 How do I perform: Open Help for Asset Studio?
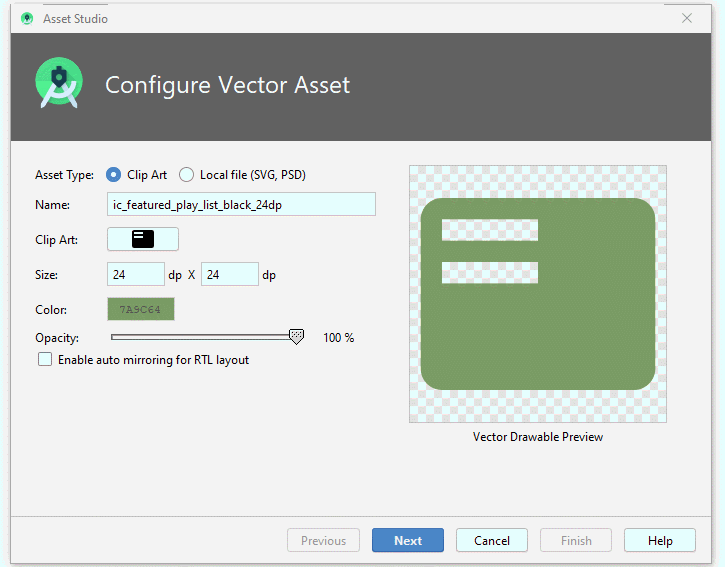pyautogui.click(x=660, y=540)
